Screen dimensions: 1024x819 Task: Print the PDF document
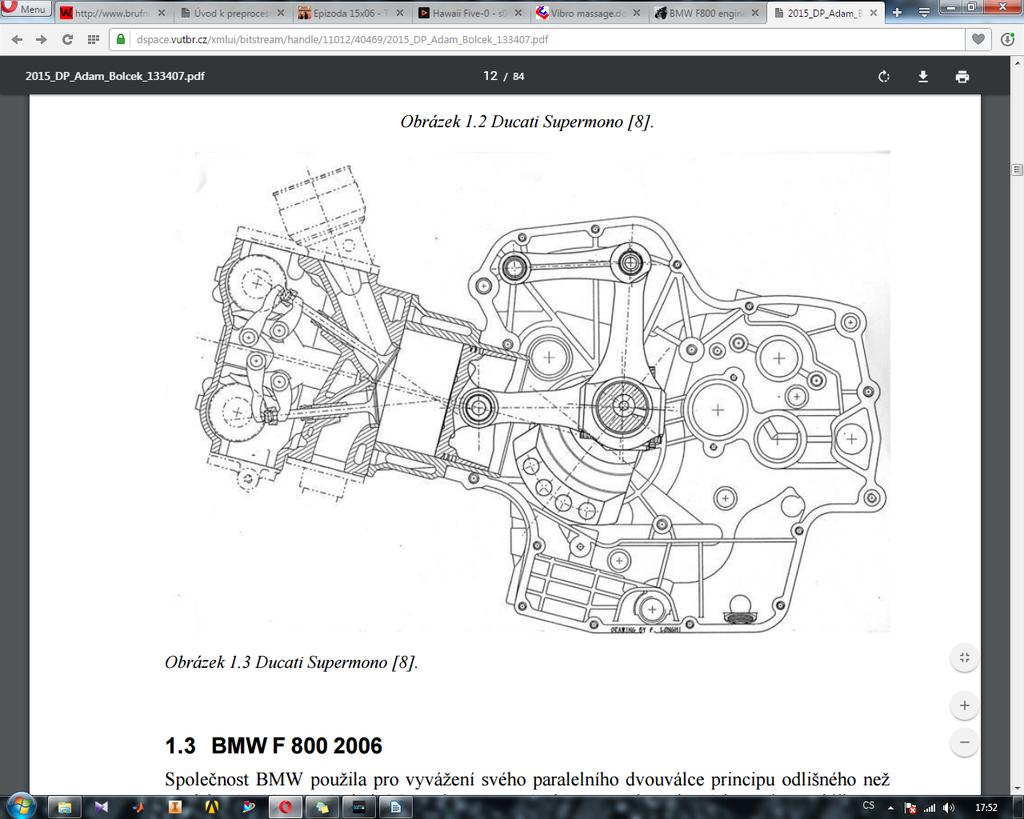point(962,76)
